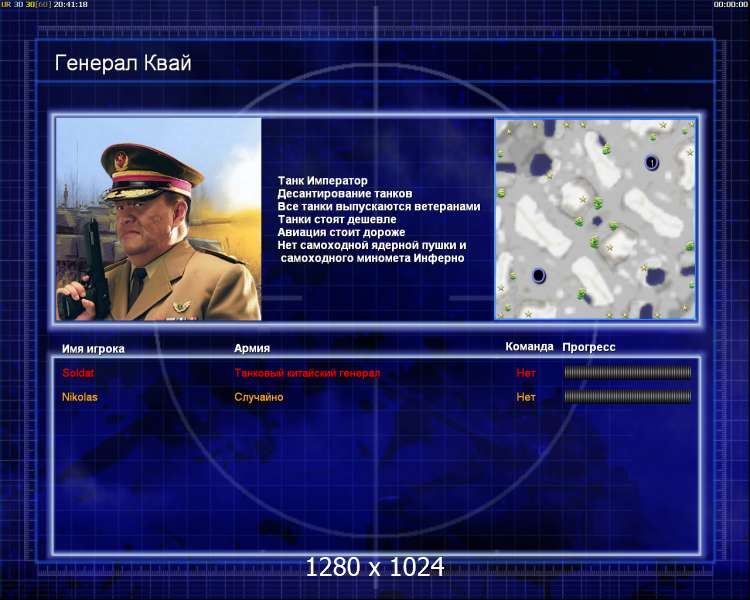Click the 'Команда' column header
Image resolution: width=750 pixels, height=600 pixels.
pos(529,346)
